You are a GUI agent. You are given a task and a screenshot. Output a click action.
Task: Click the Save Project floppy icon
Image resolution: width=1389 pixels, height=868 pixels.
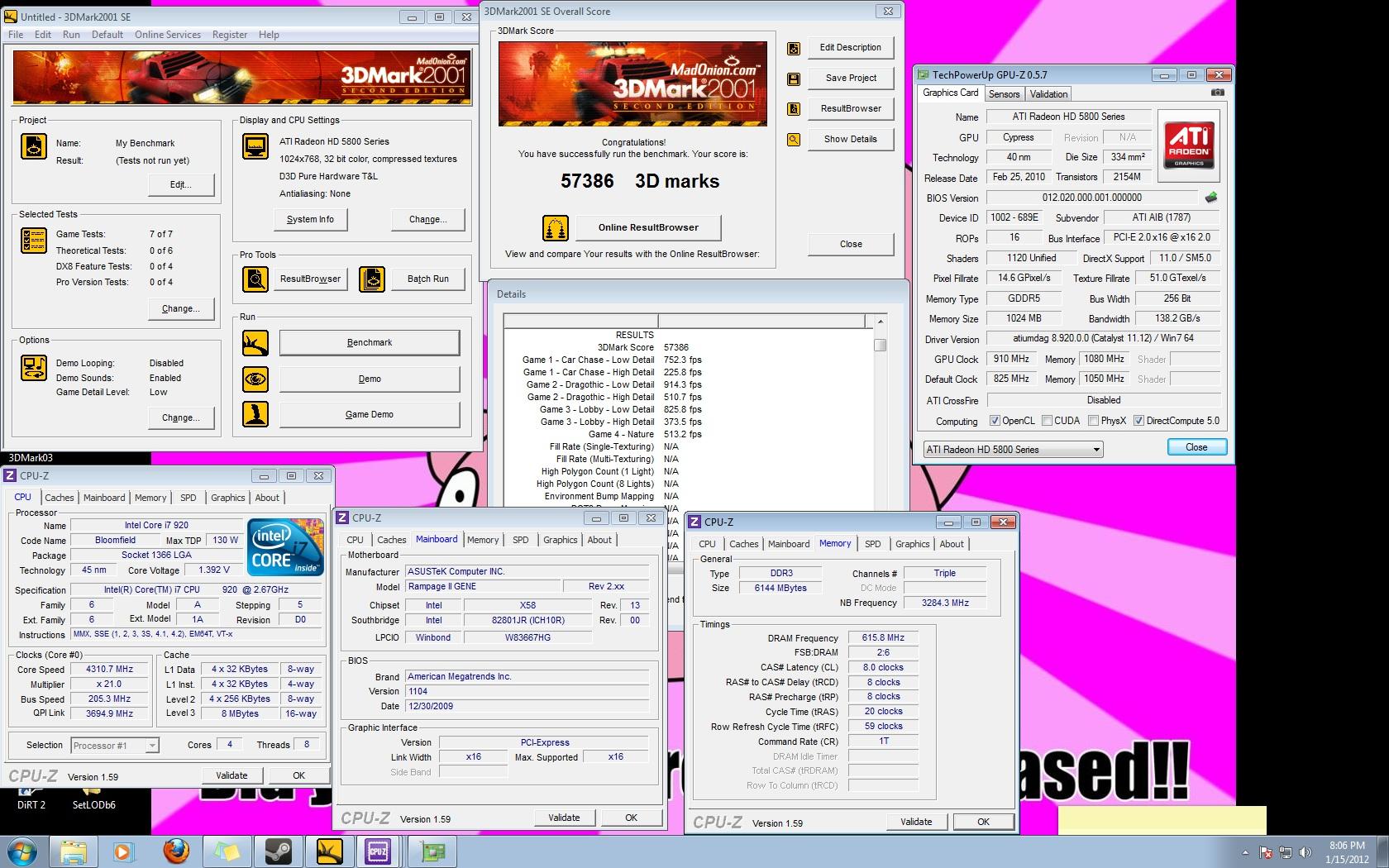pyautogui.click(x=794, y=79)
